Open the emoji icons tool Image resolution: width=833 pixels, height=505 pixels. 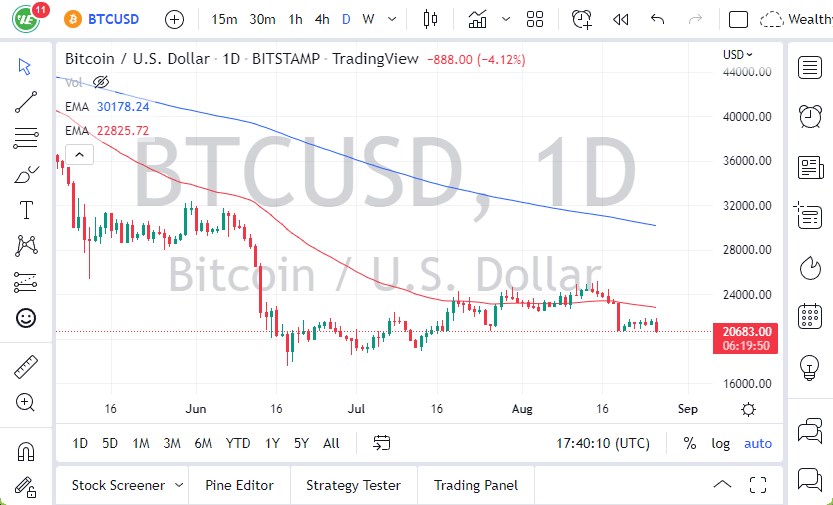(26, 318)
